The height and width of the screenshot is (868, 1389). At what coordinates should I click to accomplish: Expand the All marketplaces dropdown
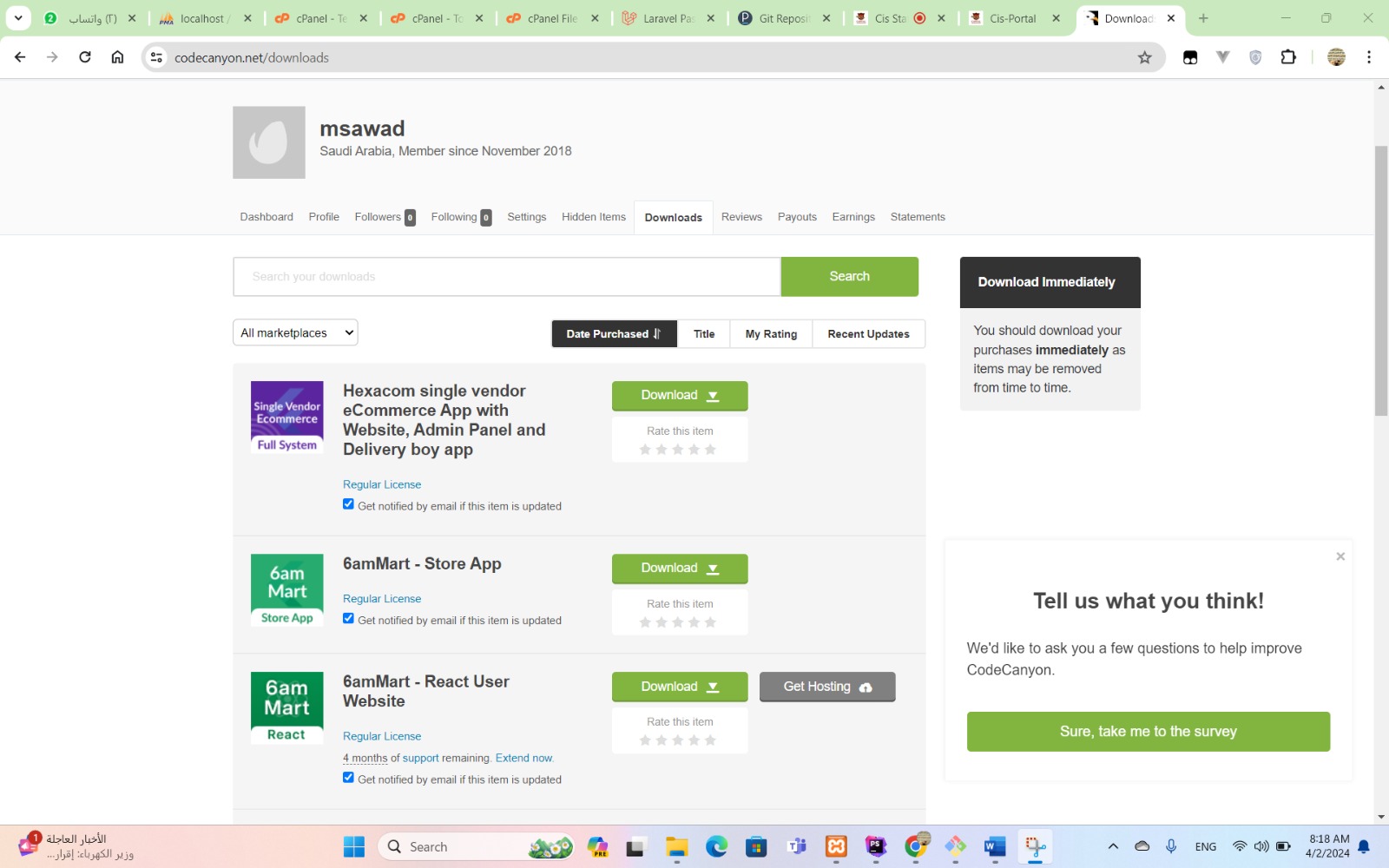pyautogui.click(x=295, y=332)
